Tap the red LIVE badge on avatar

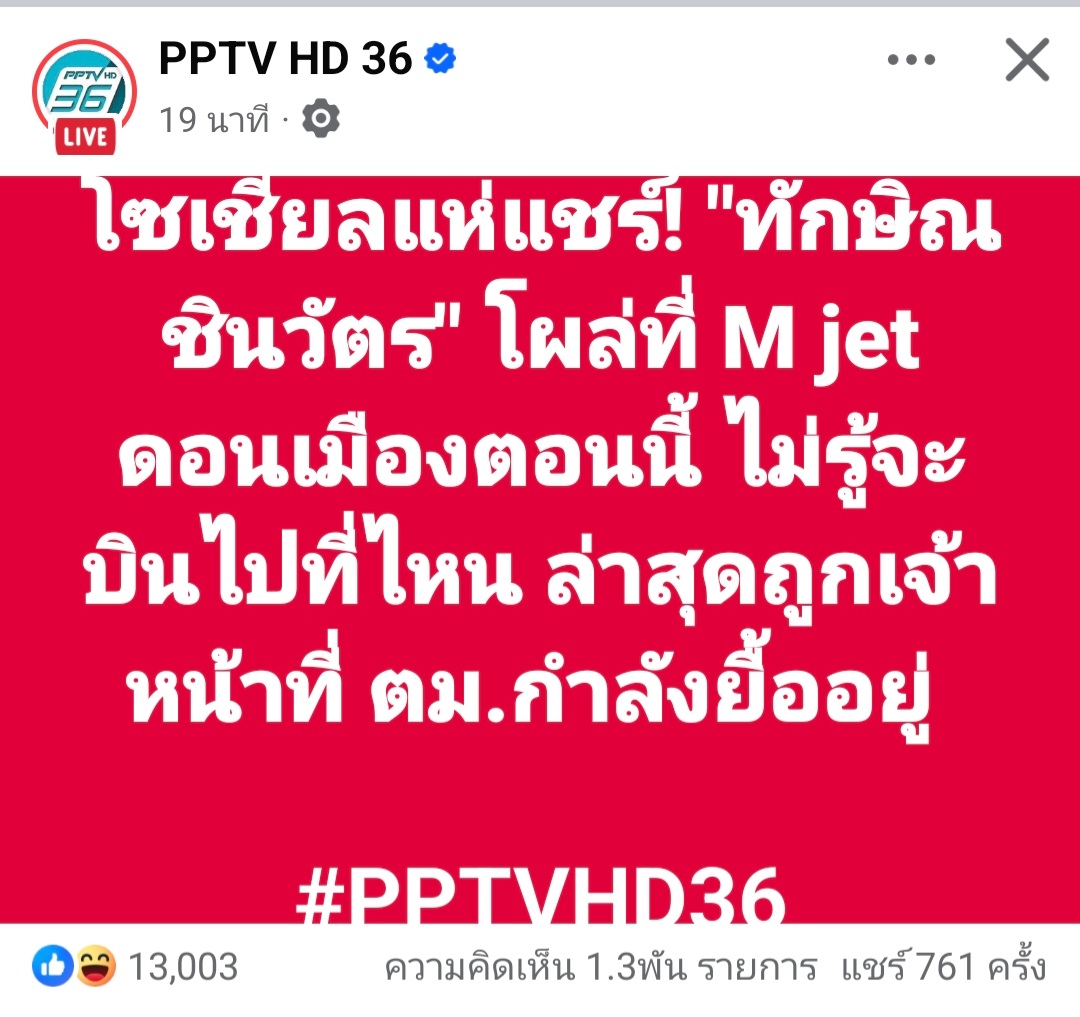(85, 137)
